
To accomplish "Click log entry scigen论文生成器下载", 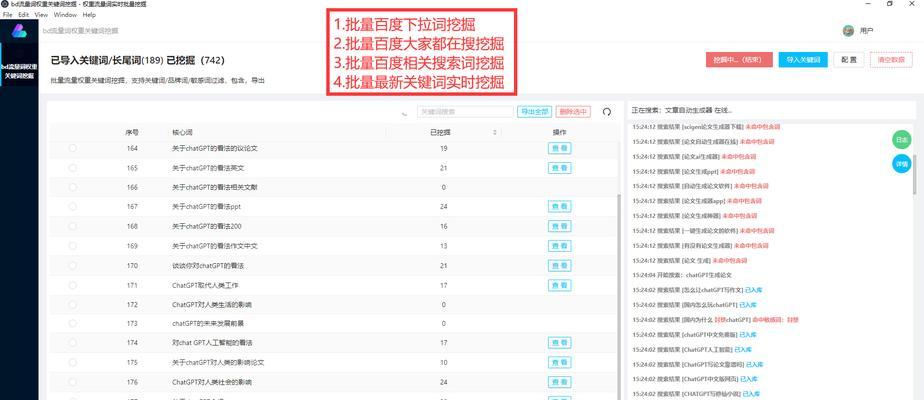I will (x=704, y=127).
